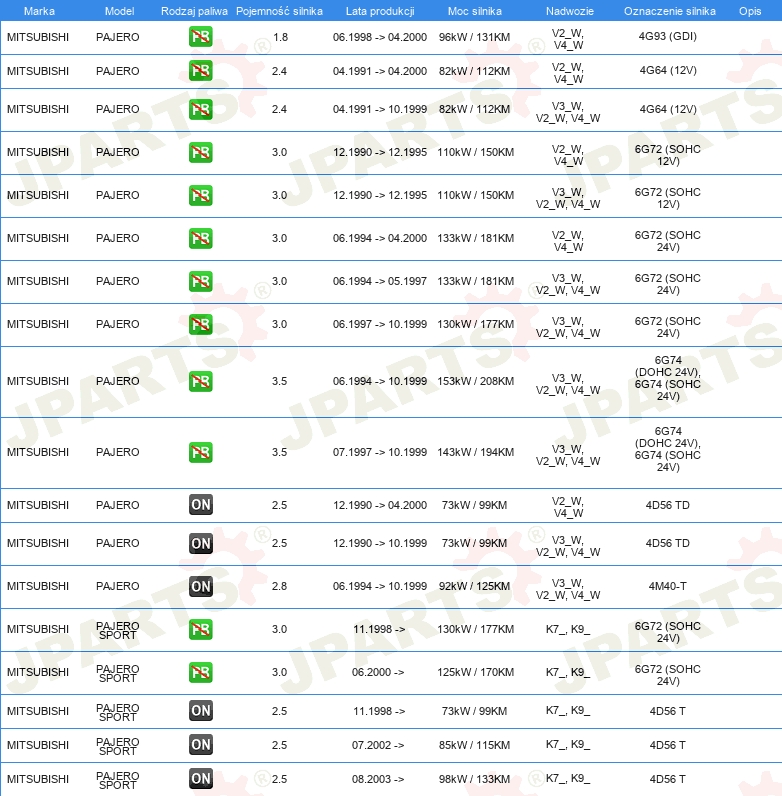The height and width of the screenshot is (796, 782).
Task: Select PAJERO model cell in the 4G93 row
Action: [117, 37]
